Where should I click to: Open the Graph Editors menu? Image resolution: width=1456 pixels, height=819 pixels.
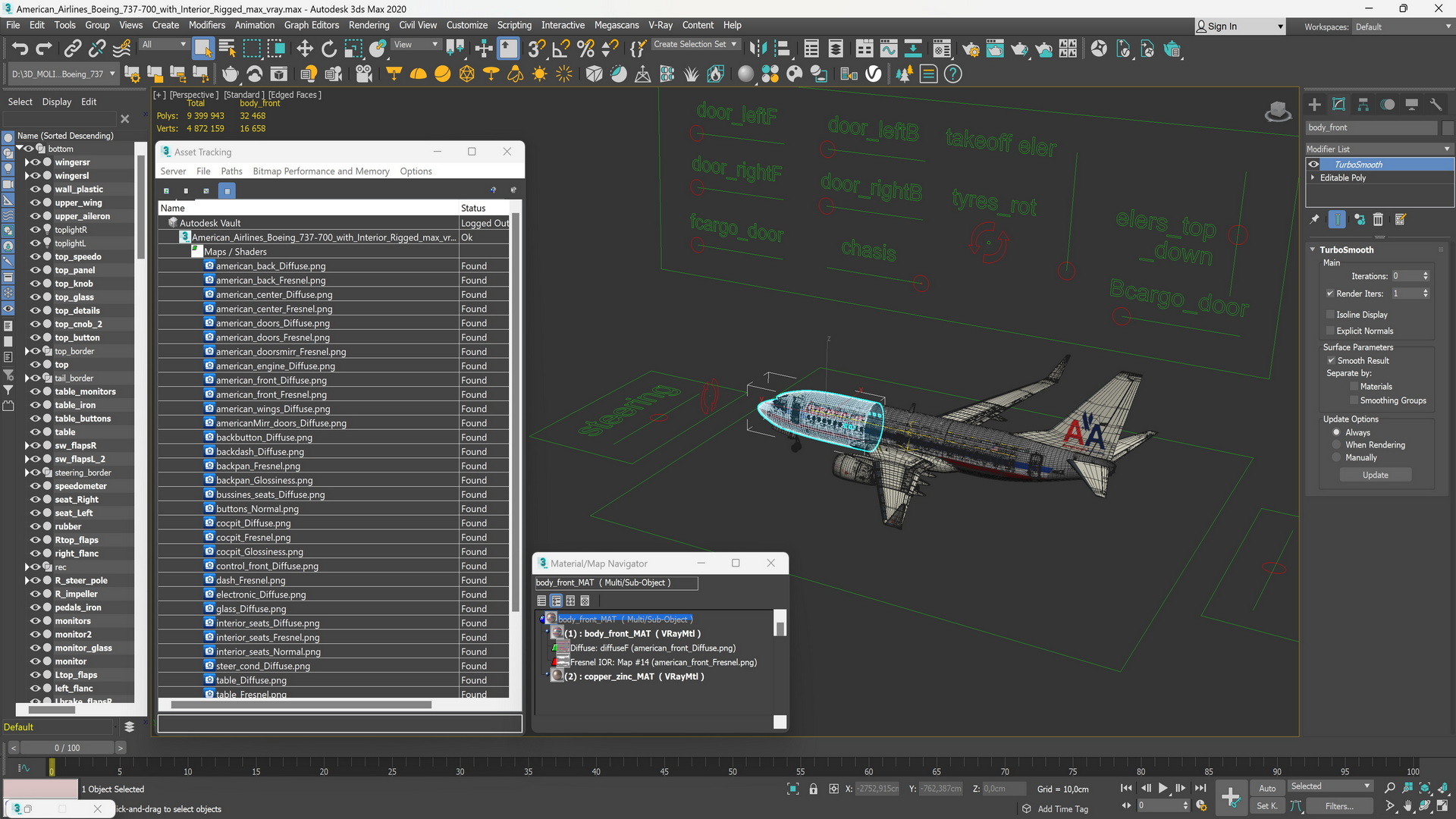pos(311,25)
